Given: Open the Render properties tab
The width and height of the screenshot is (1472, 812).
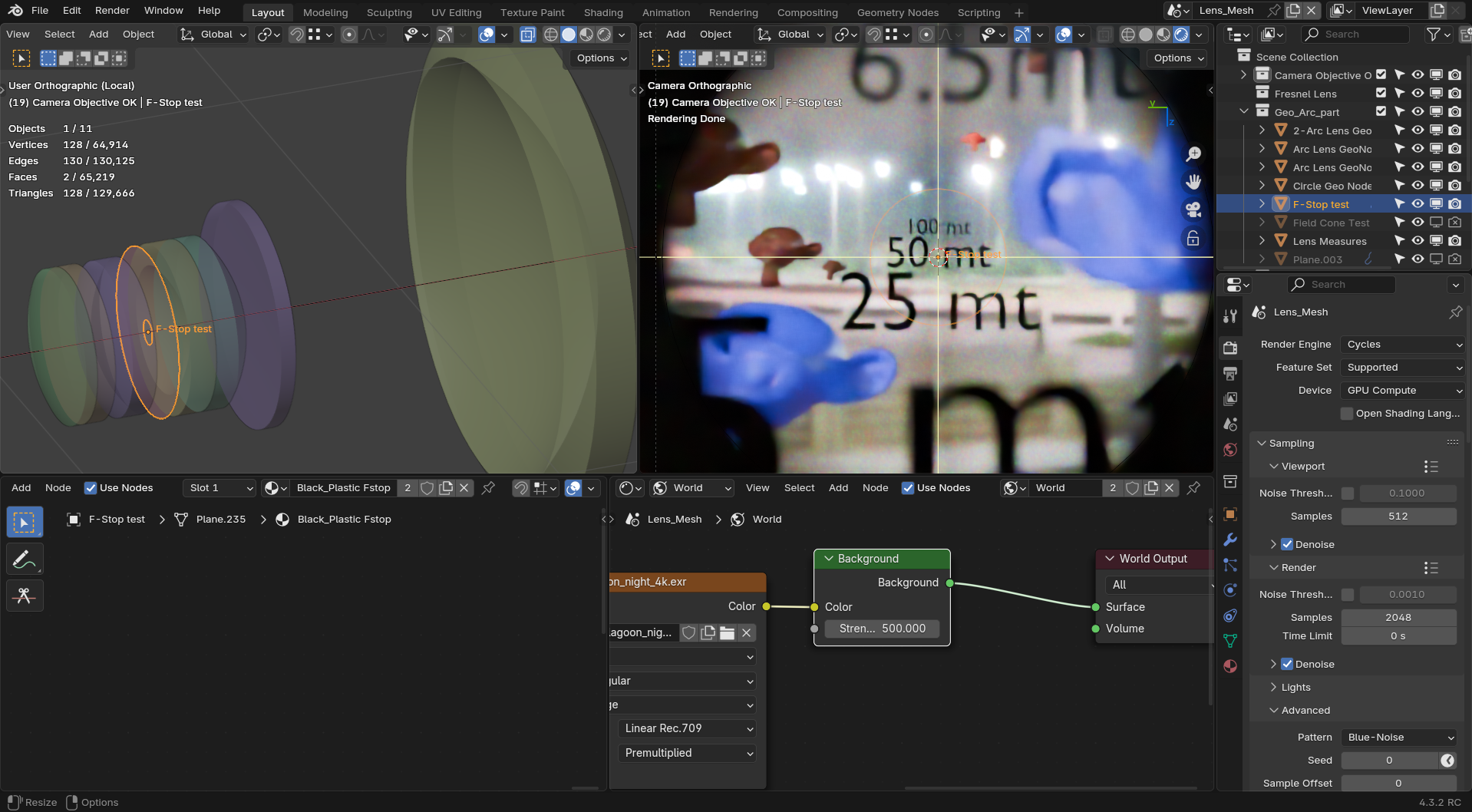Looking at the screenshot, I should (1230, 348).
